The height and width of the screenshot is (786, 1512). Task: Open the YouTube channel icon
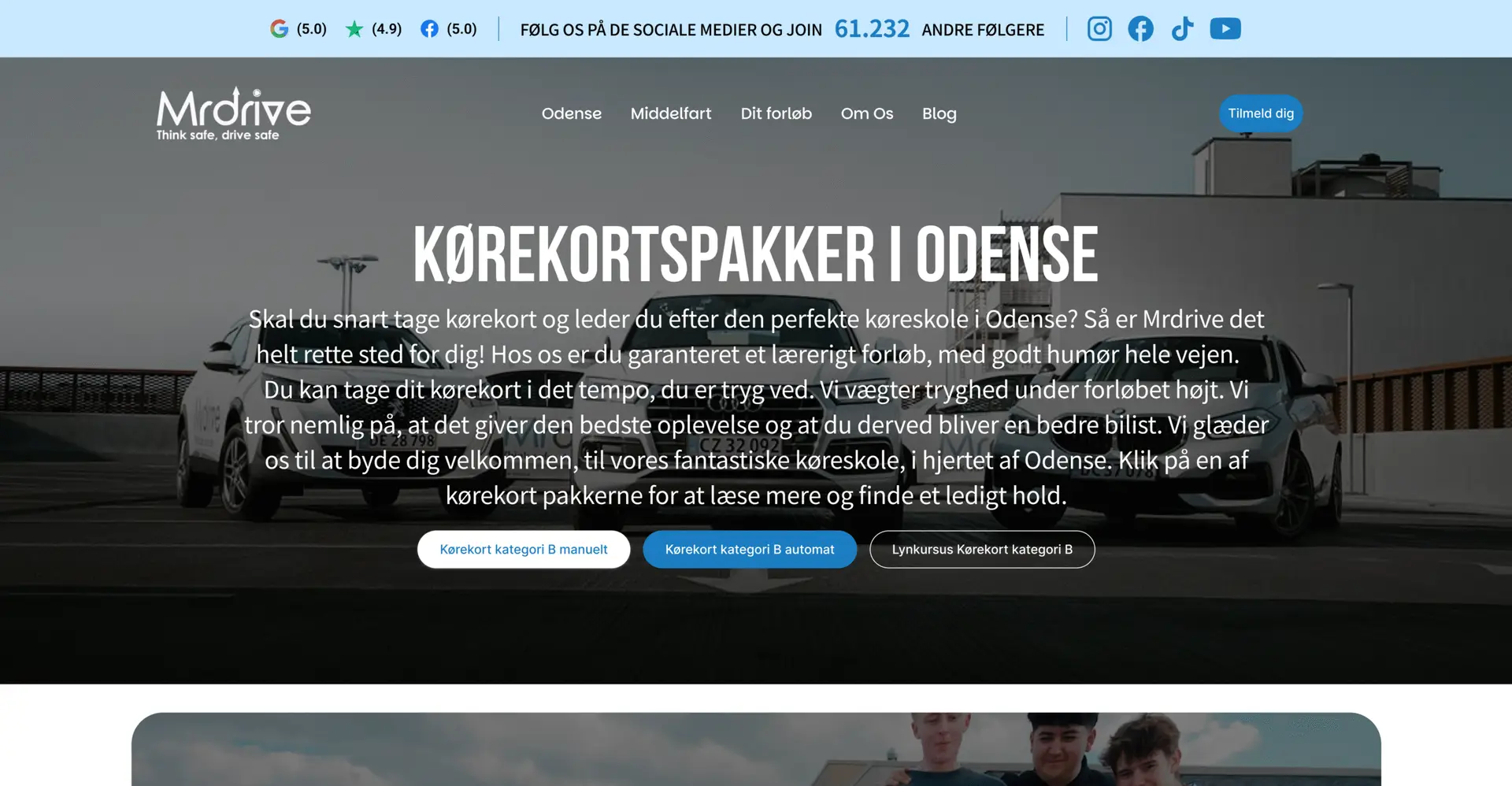tap(1225, 29)
